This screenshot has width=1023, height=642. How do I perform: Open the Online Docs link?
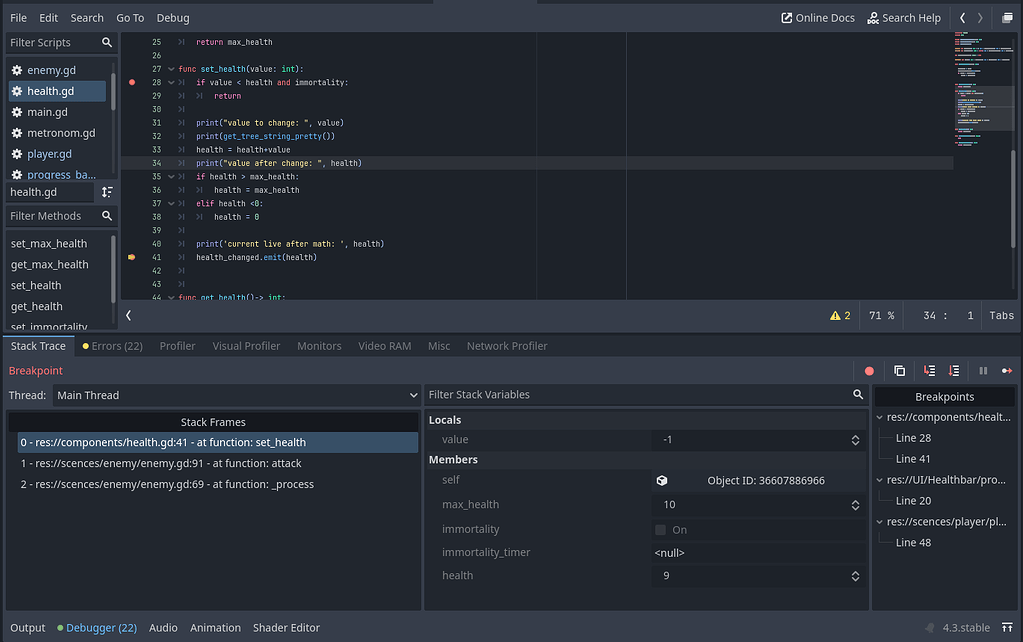tap(816, 17)
